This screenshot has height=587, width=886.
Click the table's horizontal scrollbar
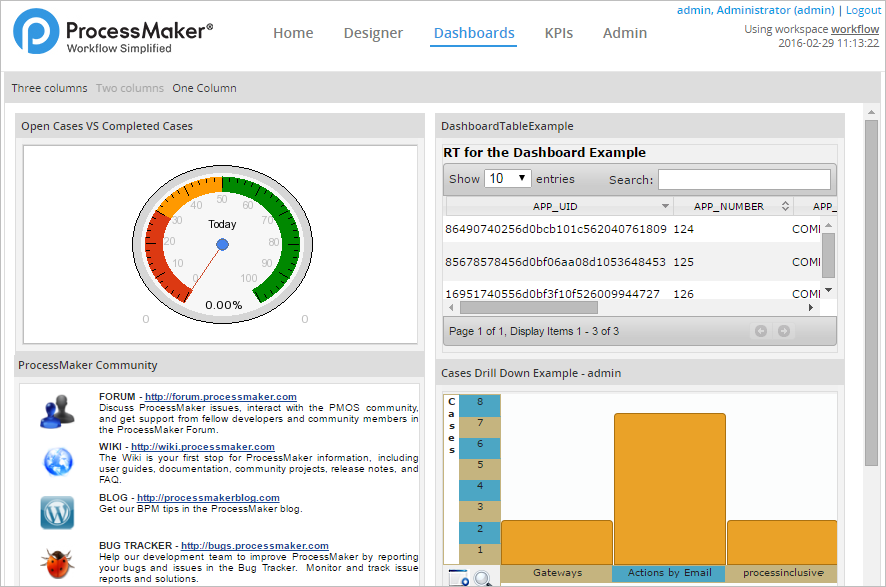tap(520, 307)
